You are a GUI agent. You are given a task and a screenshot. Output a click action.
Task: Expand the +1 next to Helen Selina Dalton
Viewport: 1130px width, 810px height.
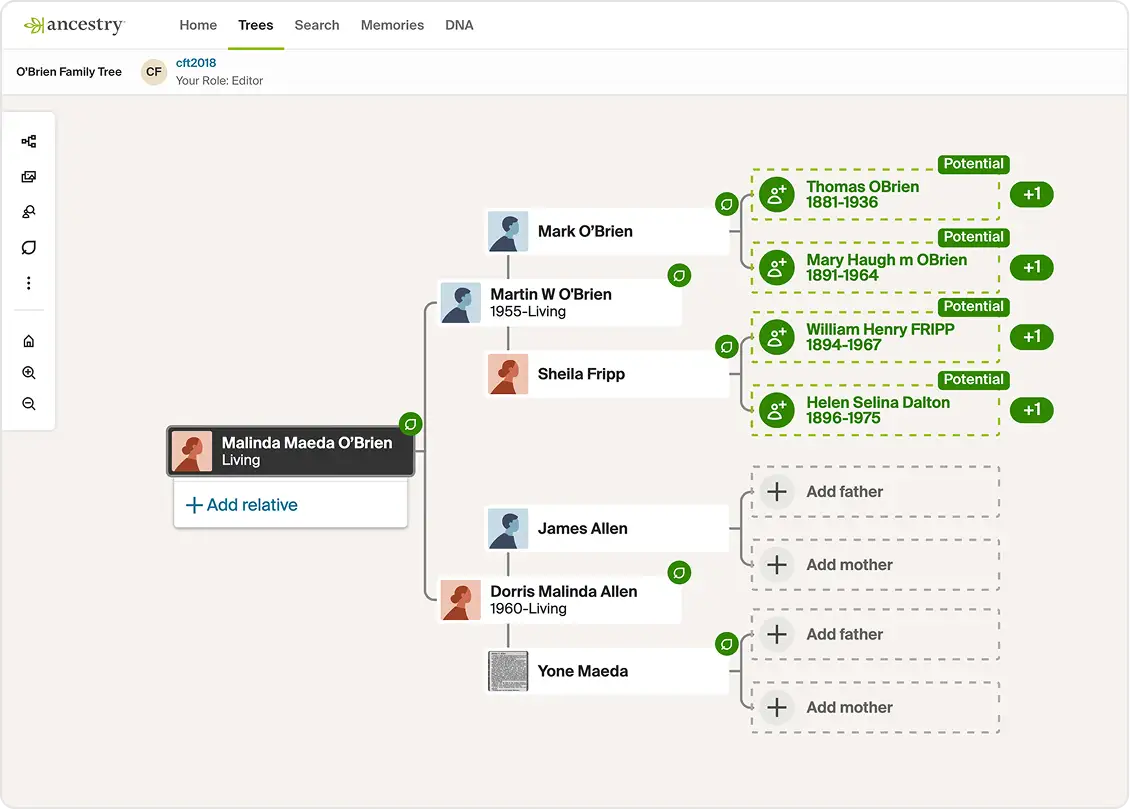[x=1031, y=410]
